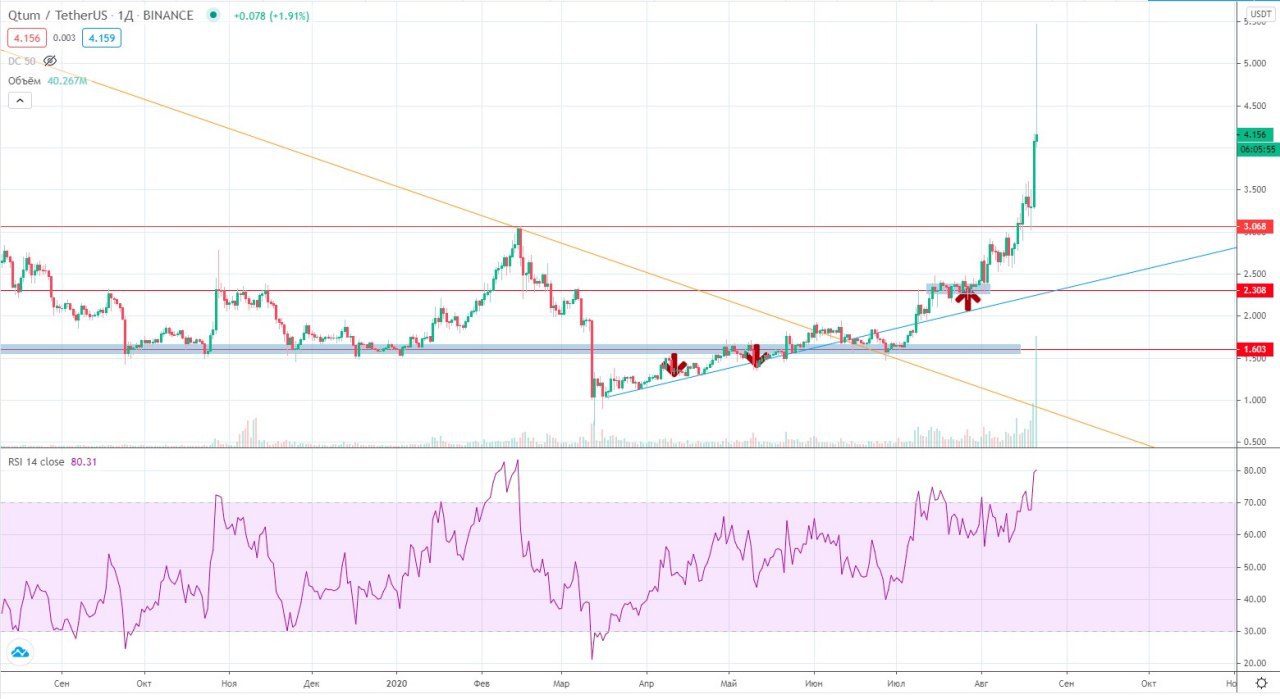Click the 20.00 RSI scale label
This screenshot has height=699, width=1280.
1255,662
